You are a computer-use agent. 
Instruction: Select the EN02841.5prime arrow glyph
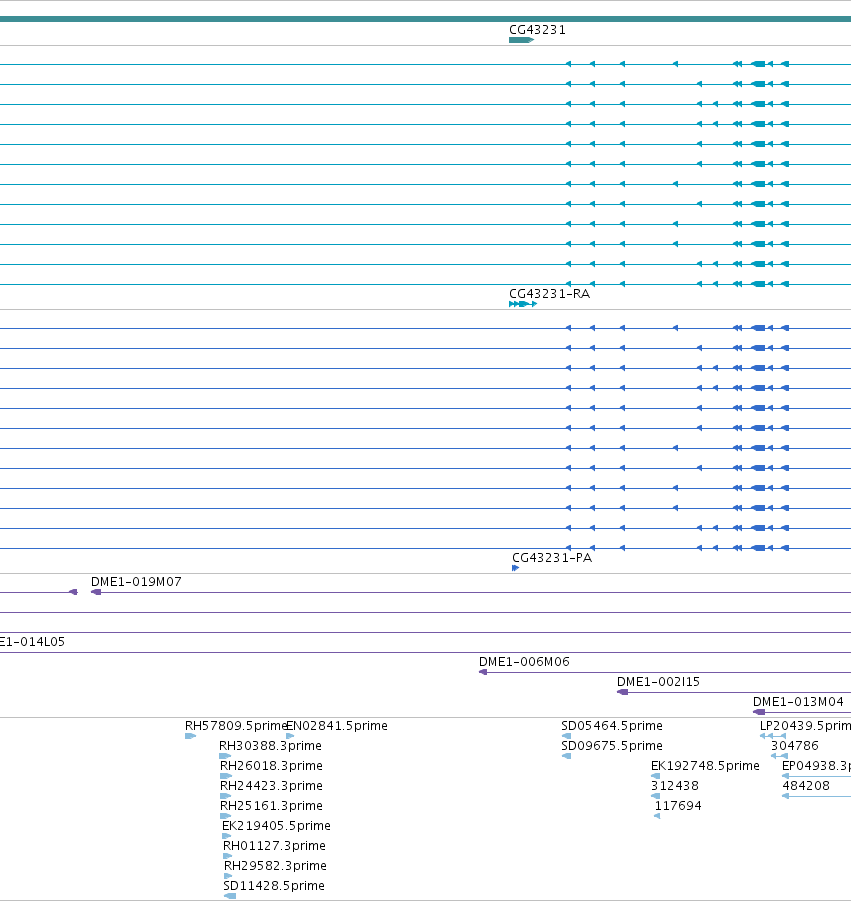(x=290, y=736)
